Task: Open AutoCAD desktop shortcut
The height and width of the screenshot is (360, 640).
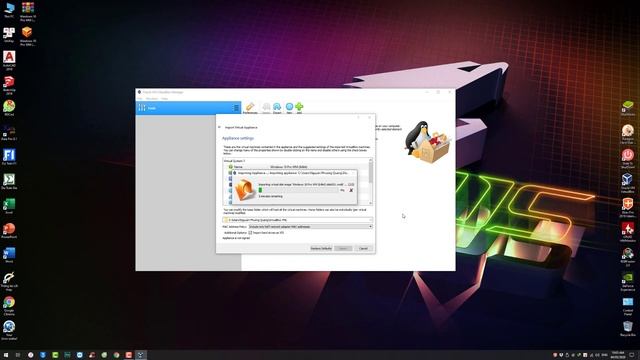Action: 9,60
